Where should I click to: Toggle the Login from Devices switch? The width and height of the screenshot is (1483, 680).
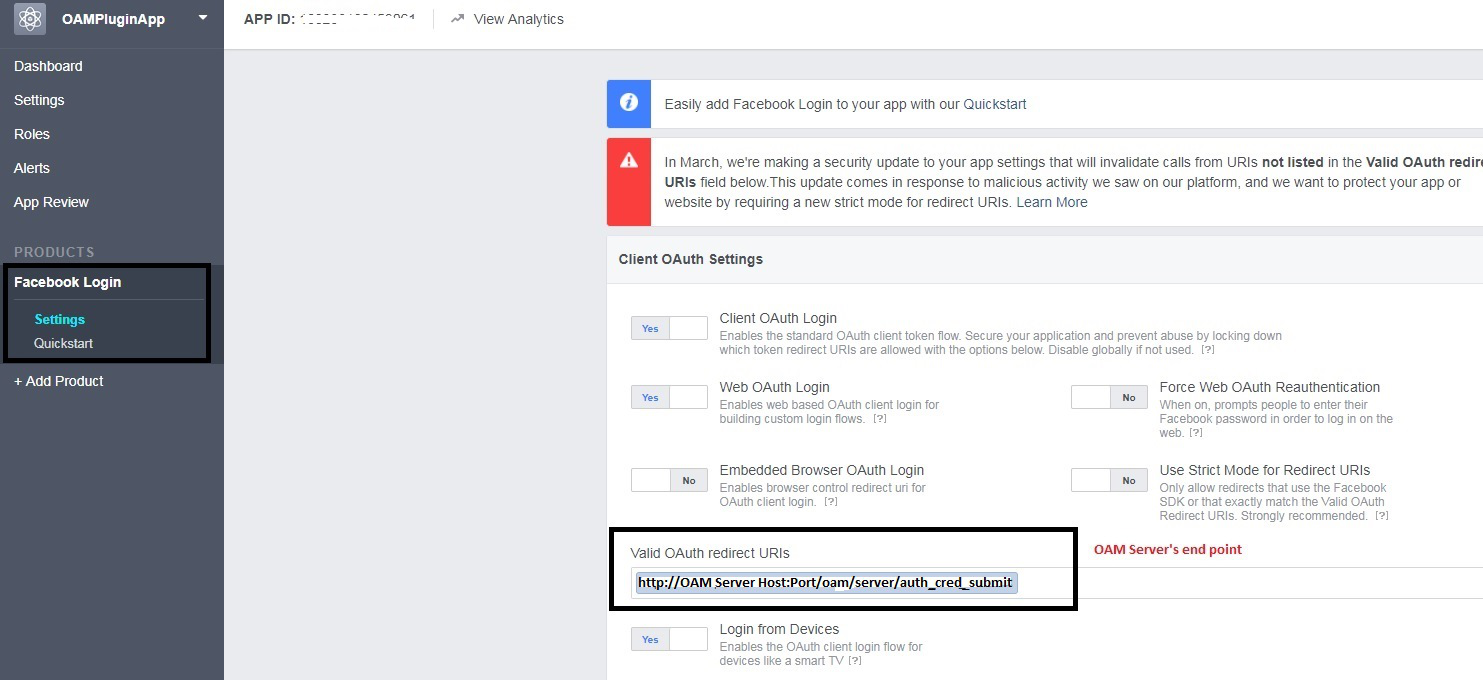tap(669, 639)
